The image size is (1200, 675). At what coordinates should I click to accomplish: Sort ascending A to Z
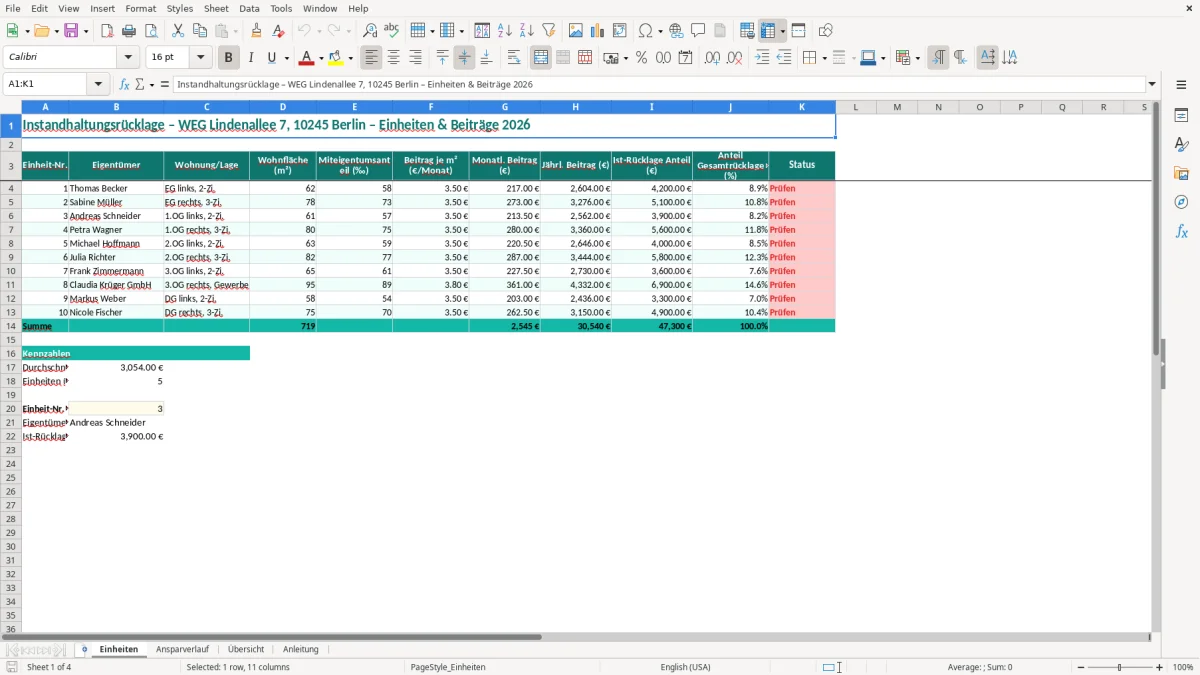coord(505,31)
